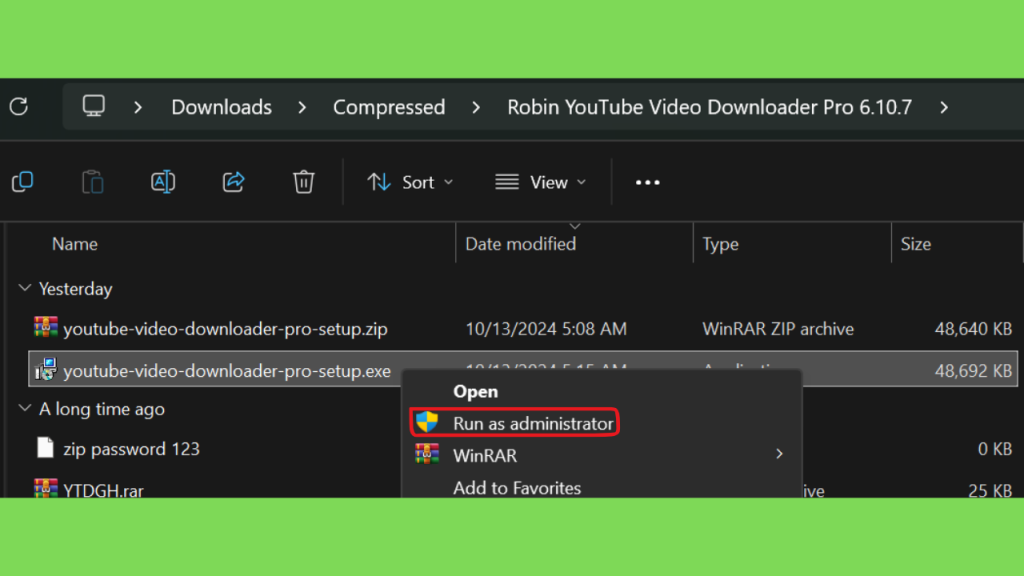Image resolution: width=1024 pixels, height=576 pixels.
Task: Sort by the Size column header
Action: coord(916,244)
